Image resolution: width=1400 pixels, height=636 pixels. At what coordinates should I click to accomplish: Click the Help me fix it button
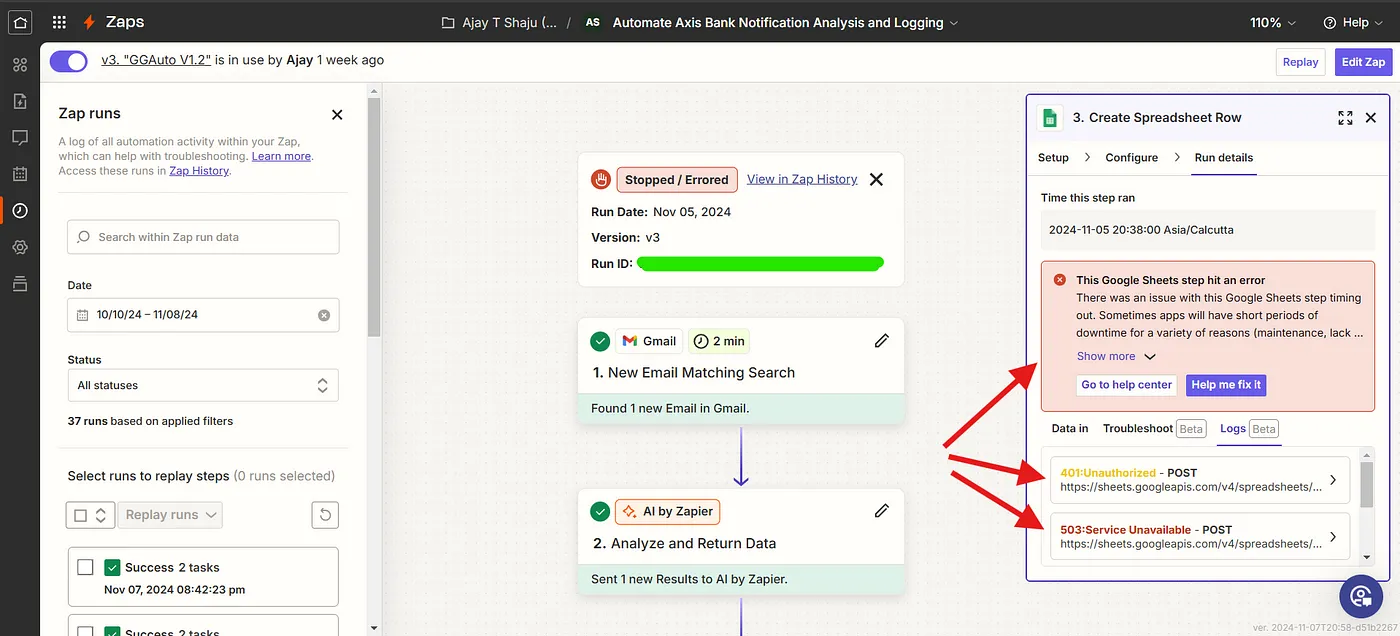pyautogui.click(x=1226, y=385)
